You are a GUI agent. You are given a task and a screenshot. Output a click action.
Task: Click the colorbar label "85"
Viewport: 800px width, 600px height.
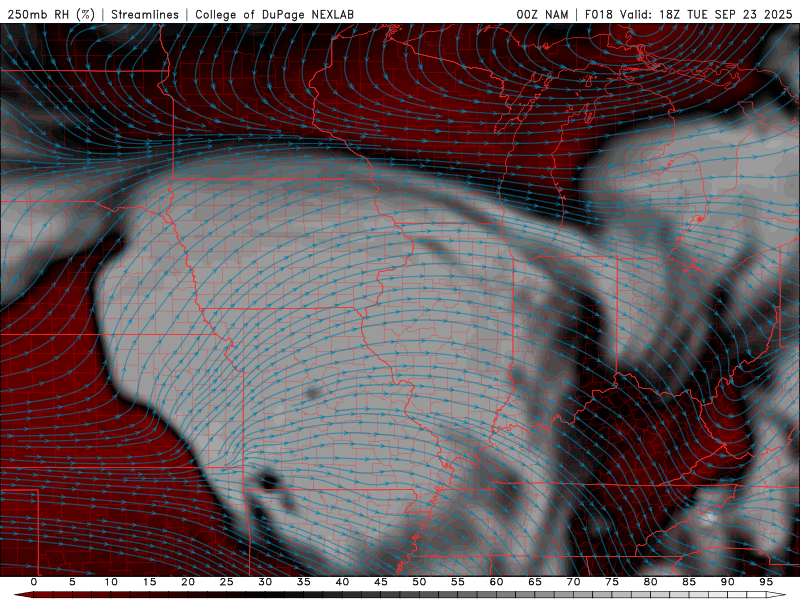[x=689, y=582]
